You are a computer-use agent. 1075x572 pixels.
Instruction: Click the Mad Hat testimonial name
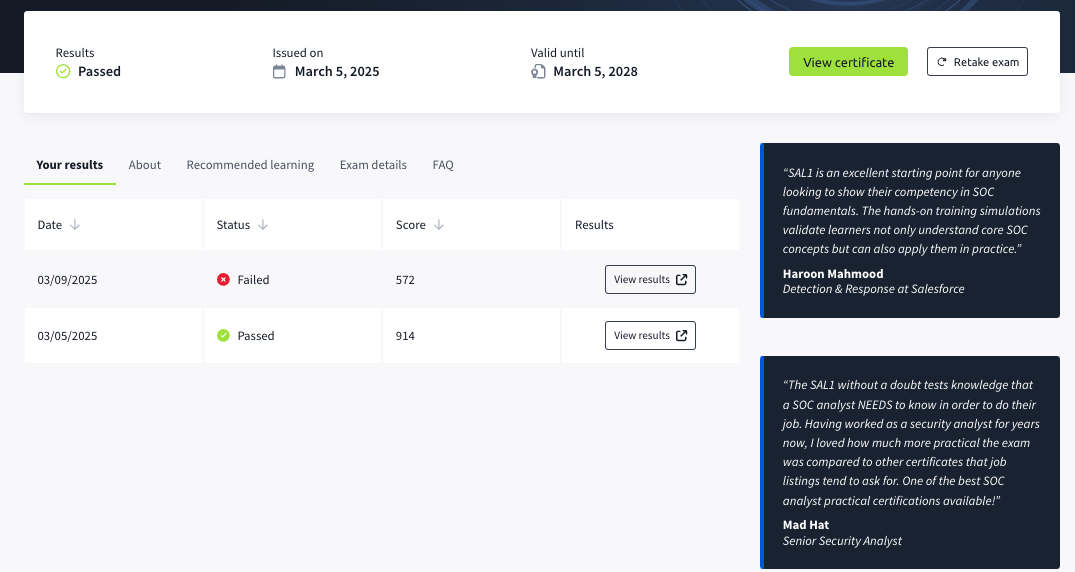click(806, 525)
